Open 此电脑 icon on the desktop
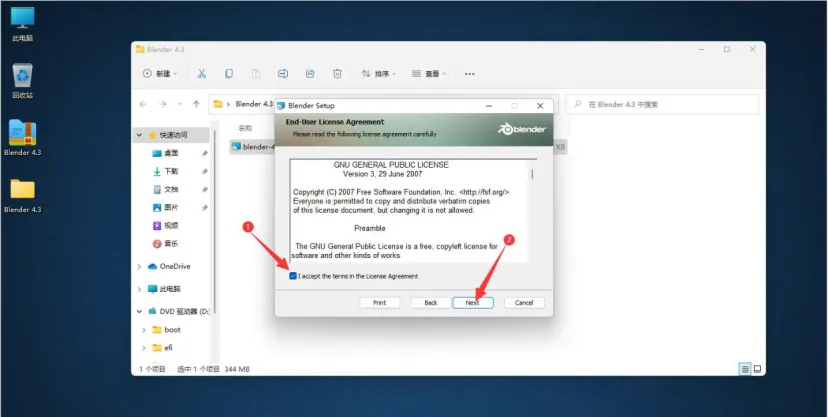828x417 pixels. [x=22, y=24]
